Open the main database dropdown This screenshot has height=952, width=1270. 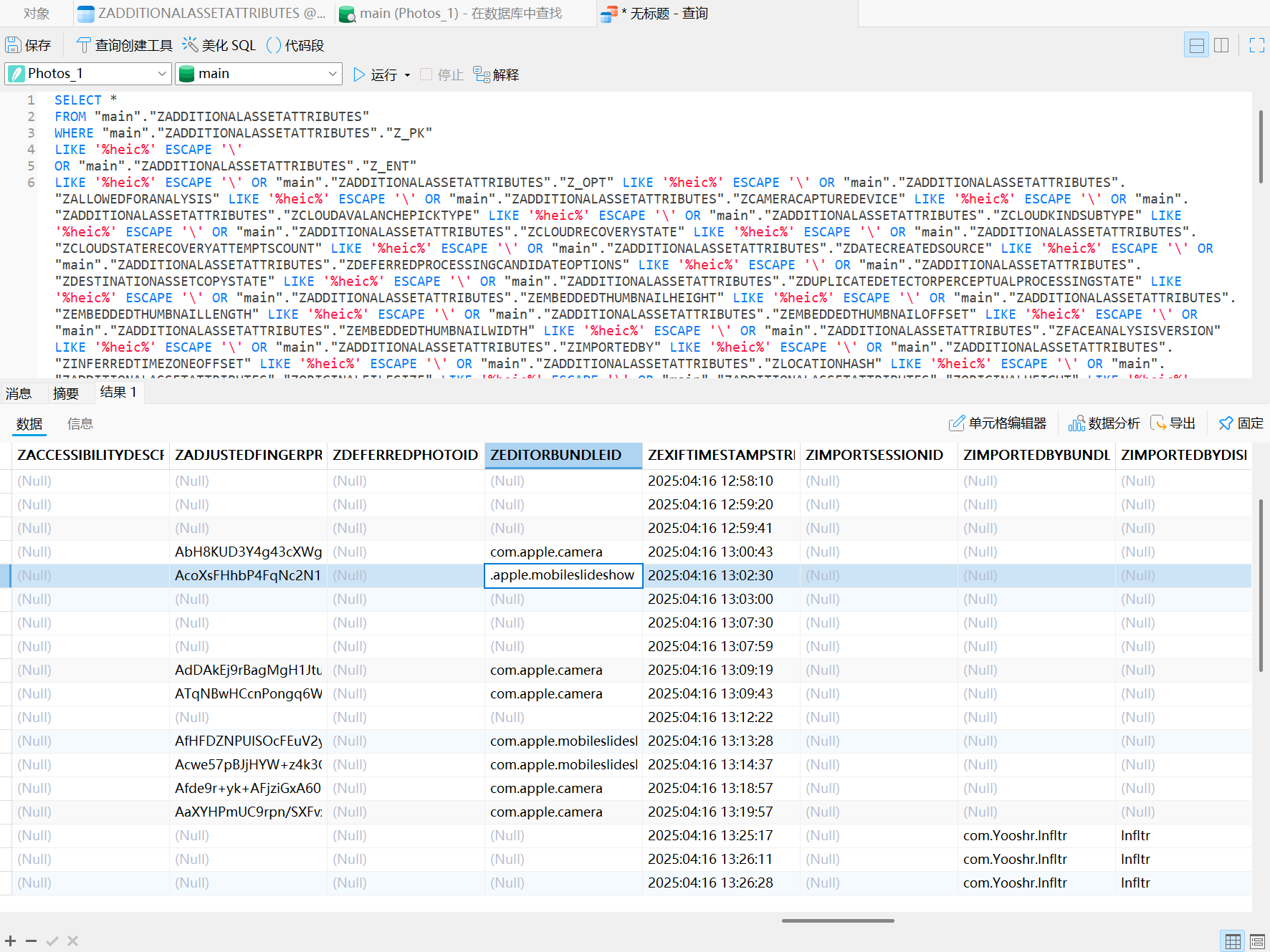pyautogui.click(x=259, y=74)
